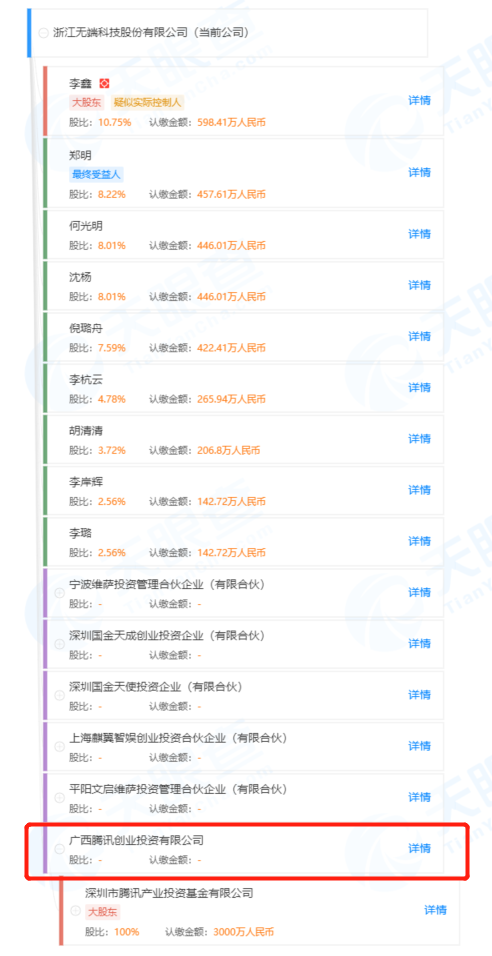
Task: Open 详情 for 倪璐舟
Action: (x=419, y=336)
